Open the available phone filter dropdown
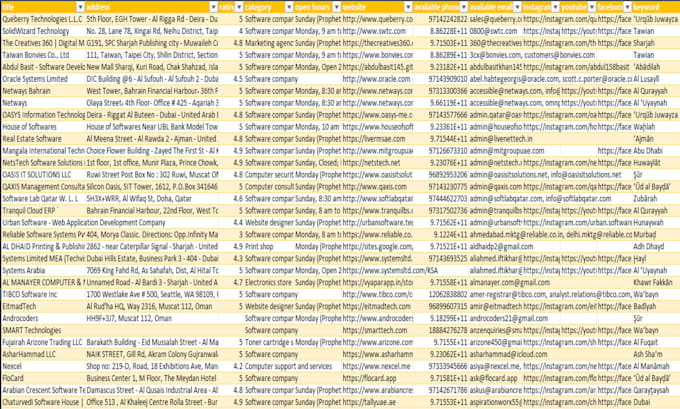The image size is (680, 409). click(x=464, y=7)
